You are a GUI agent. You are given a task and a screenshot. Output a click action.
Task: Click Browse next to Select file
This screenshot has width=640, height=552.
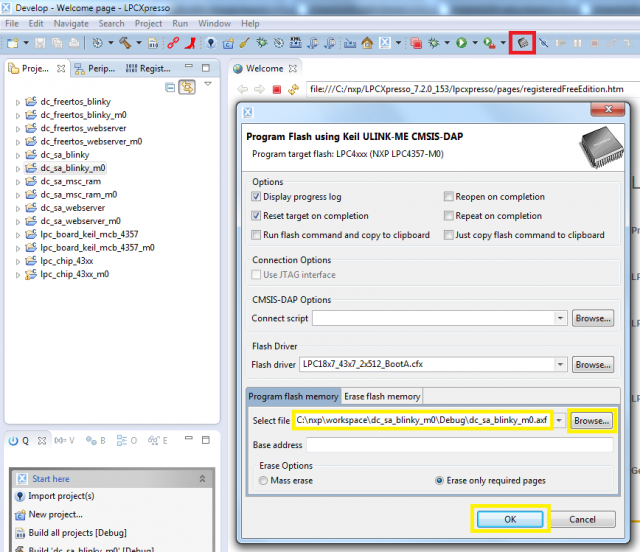coord(592,421)
